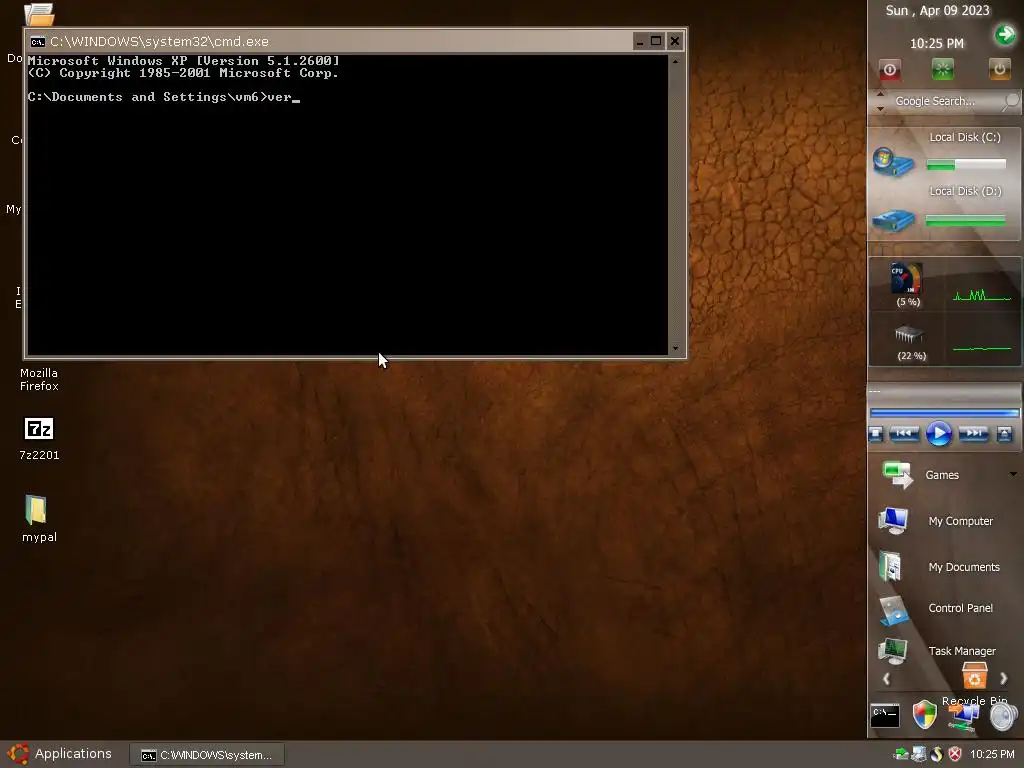Viewport: 1024px width, 768px height.
Task: Click the eject button in player
Action: click(1004, 434)
